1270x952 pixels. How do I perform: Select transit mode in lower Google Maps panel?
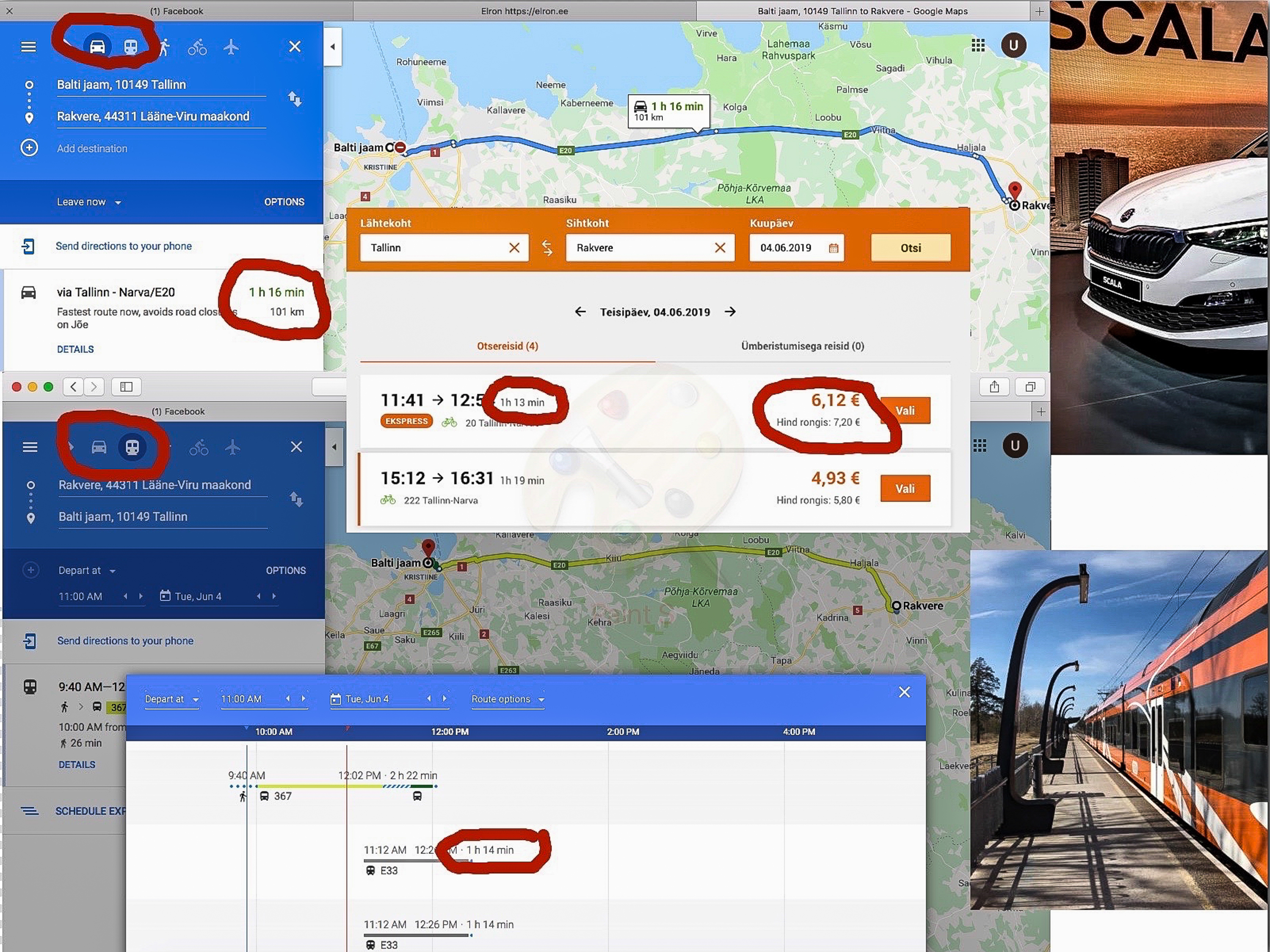coord(132,447)
